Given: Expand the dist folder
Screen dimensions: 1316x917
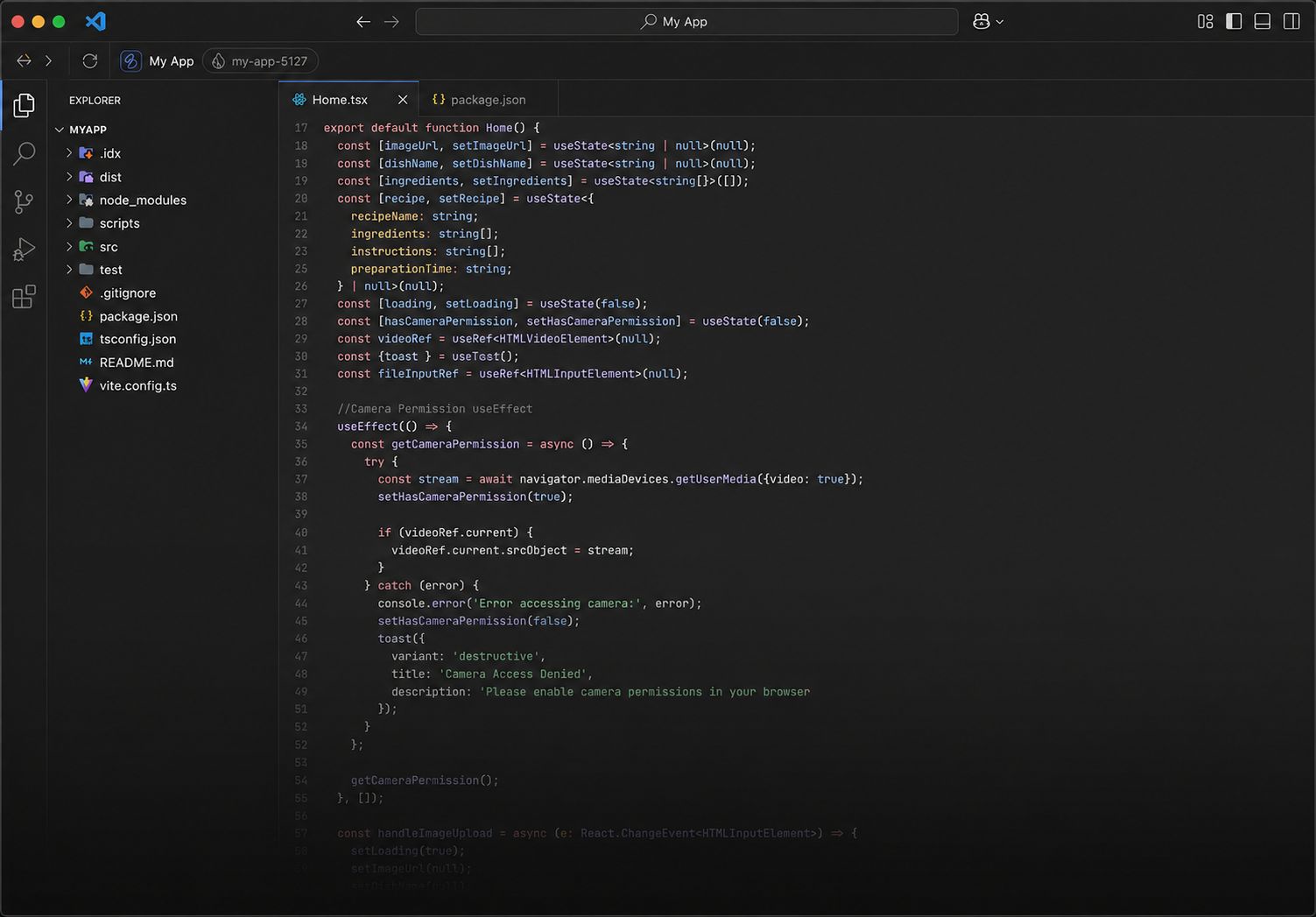Looking at the screenshot, I should [x=69, y=177].
